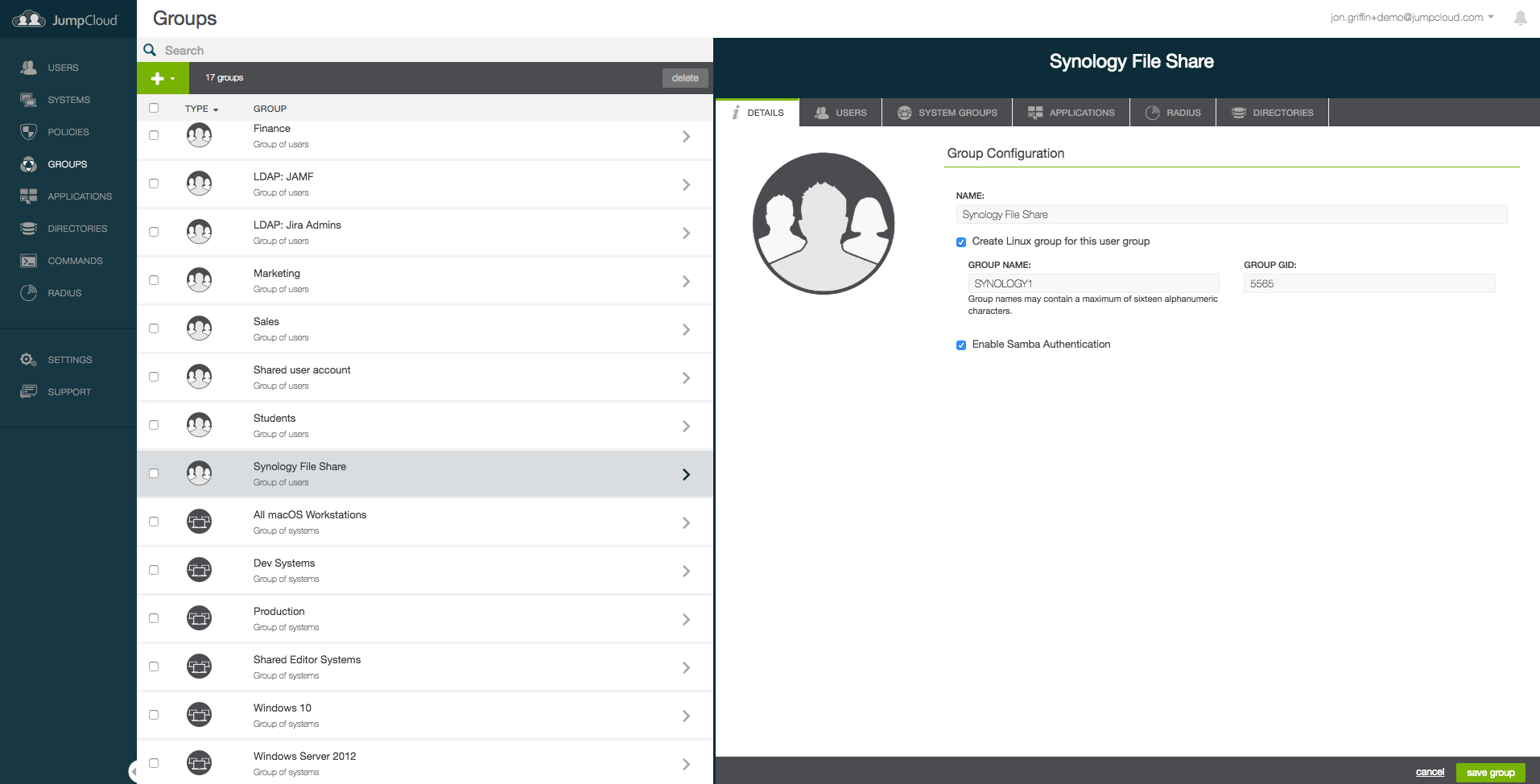
Task: Switch to the Details tab
Action: pyautogui.click(x=758, y=113)
